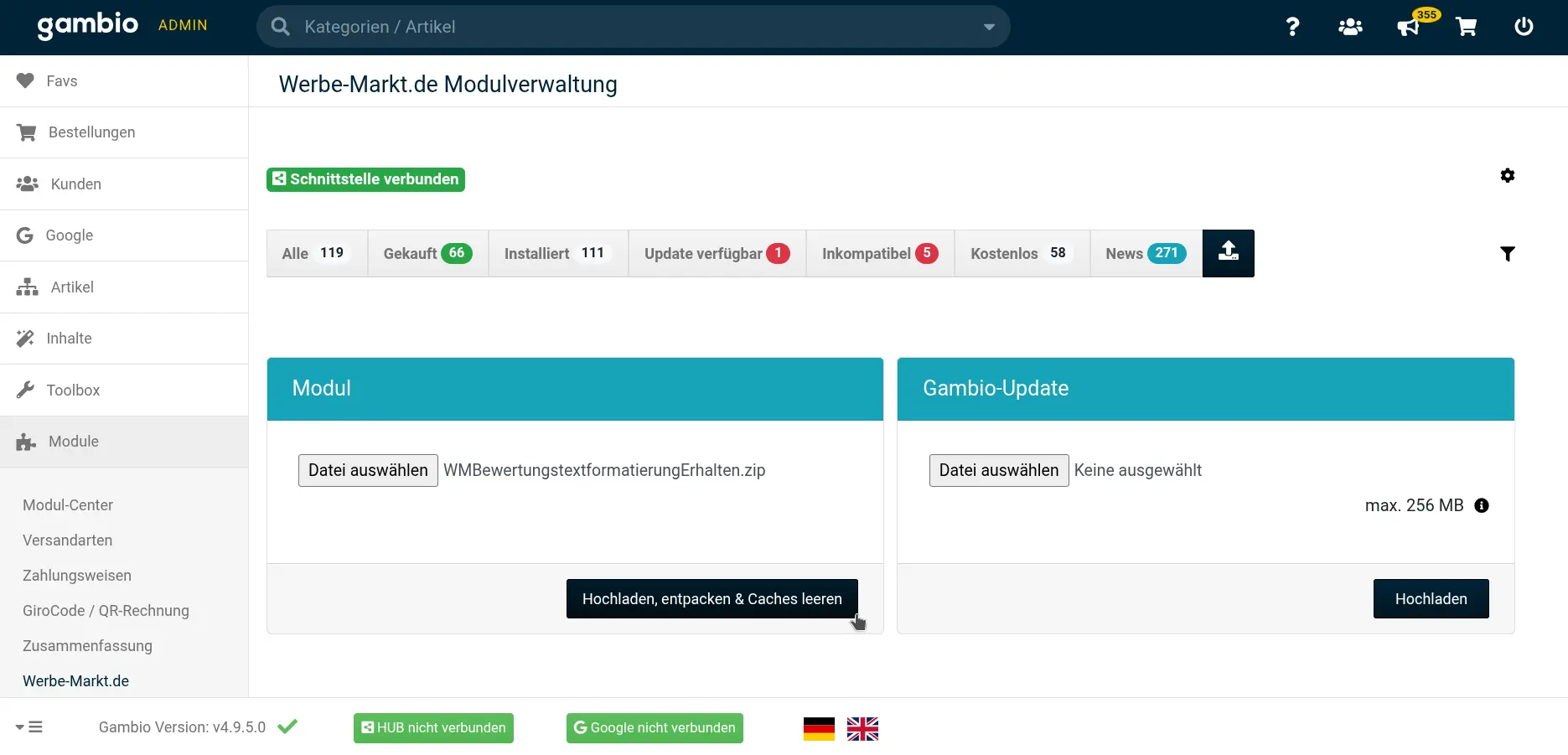Screen dimensions: 1568x755
Task: Open Kunden menu
Action: click(x=124, y=184)
